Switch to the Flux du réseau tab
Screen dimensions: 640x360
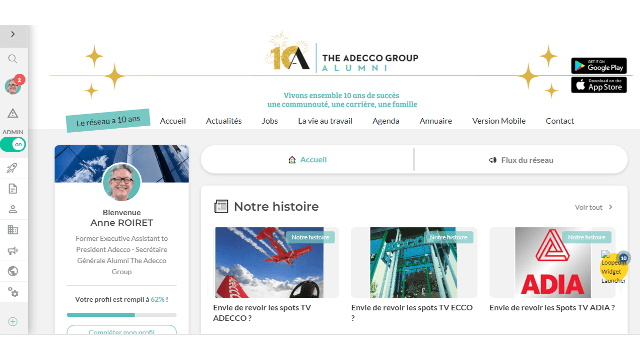click(x=521, y=160)
